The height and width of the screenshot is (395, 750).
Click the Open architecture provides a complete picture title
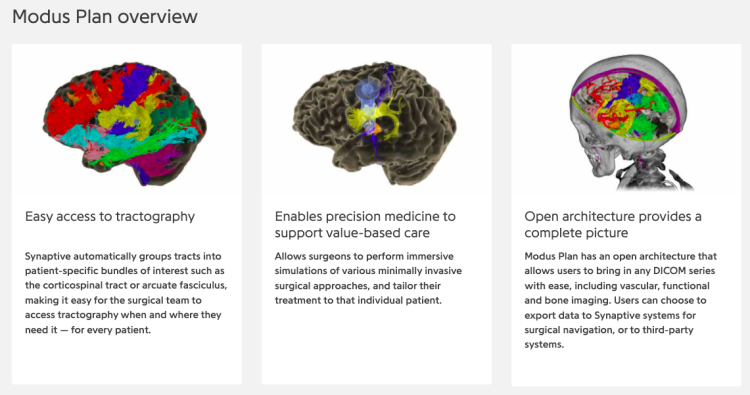613,225
